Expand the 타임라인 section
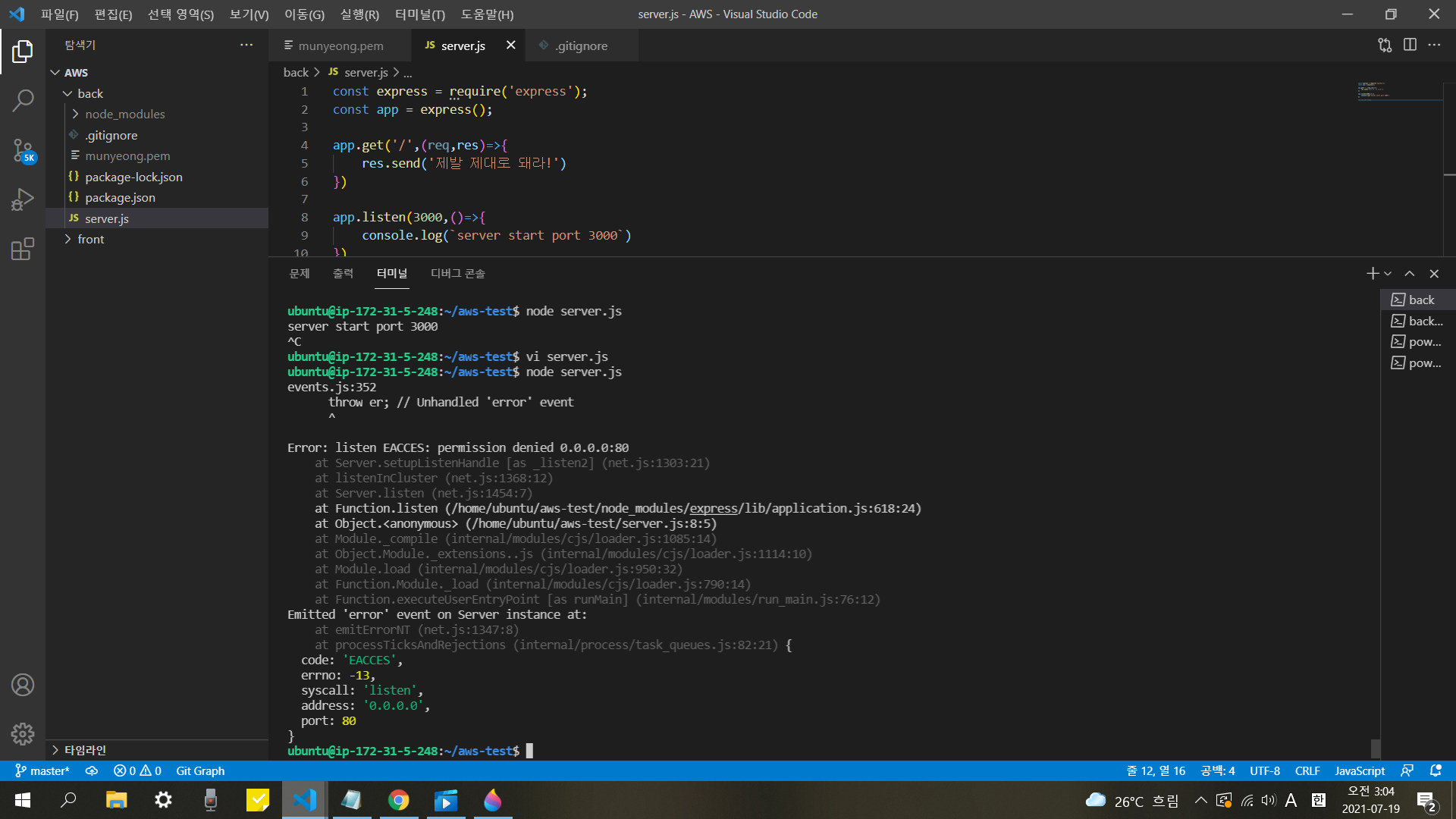The image size is (1456, 819). (x=84, y=750)
